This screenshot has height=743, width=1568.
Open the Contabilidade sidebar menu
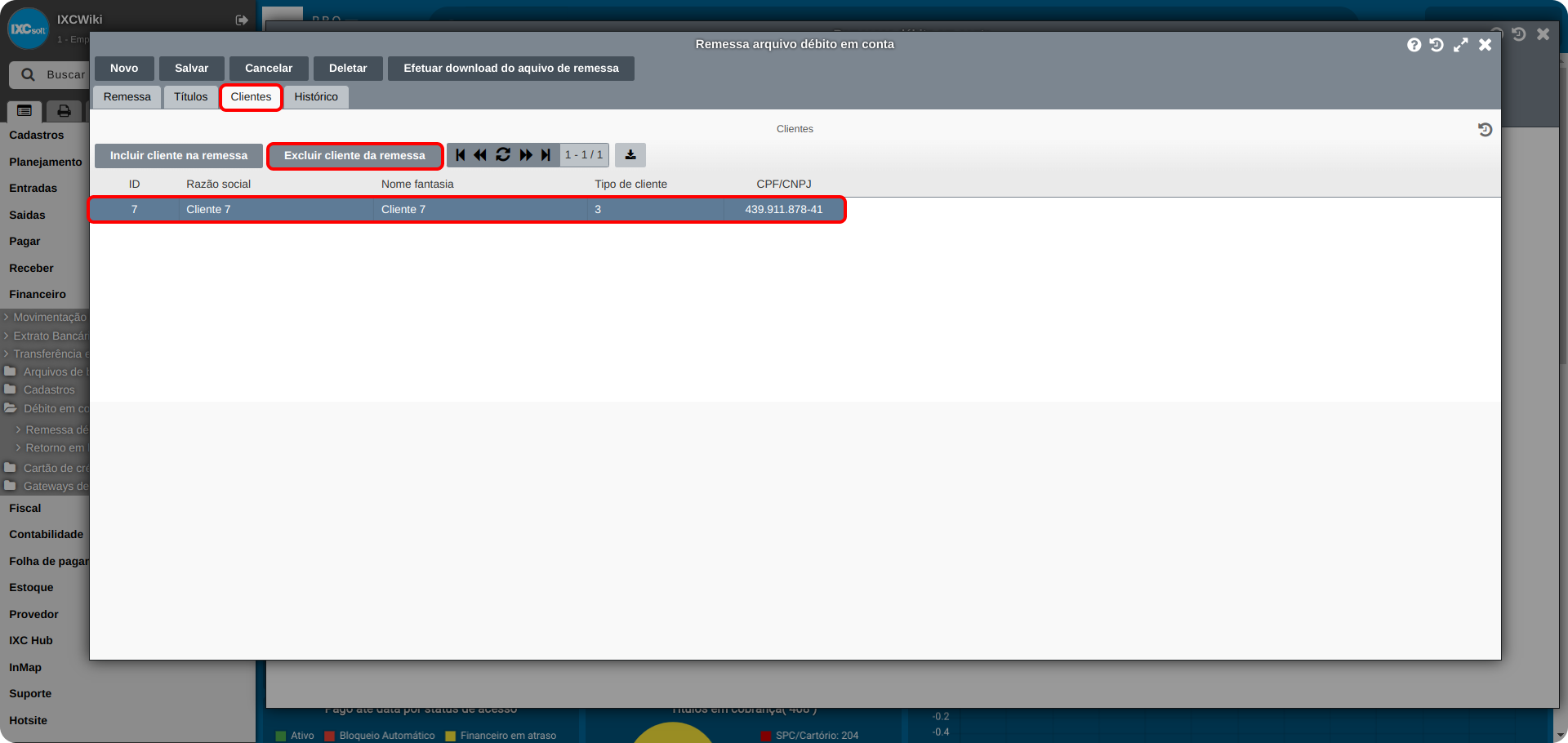click(x=47, y=535)
